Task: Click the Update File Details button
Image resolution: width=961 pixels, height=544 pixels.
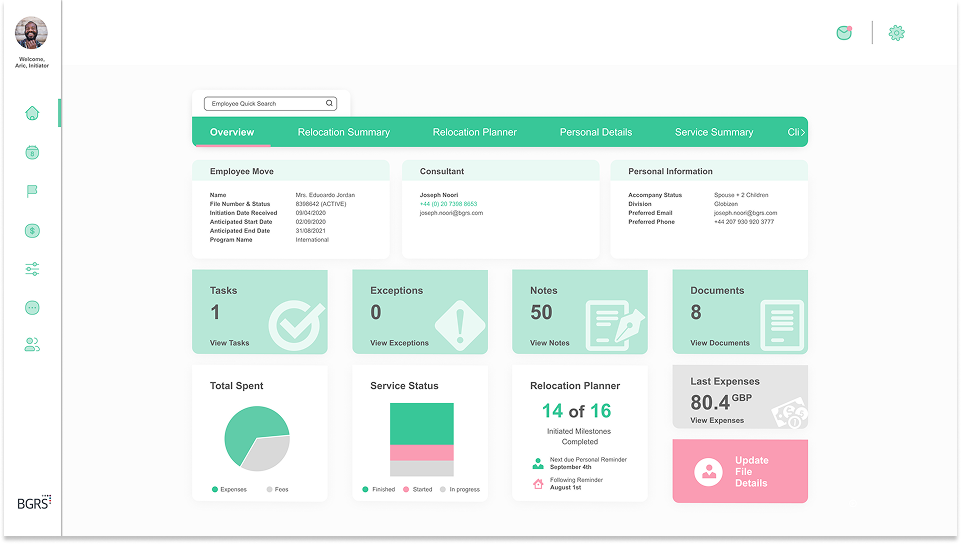Action: [740, 471]
